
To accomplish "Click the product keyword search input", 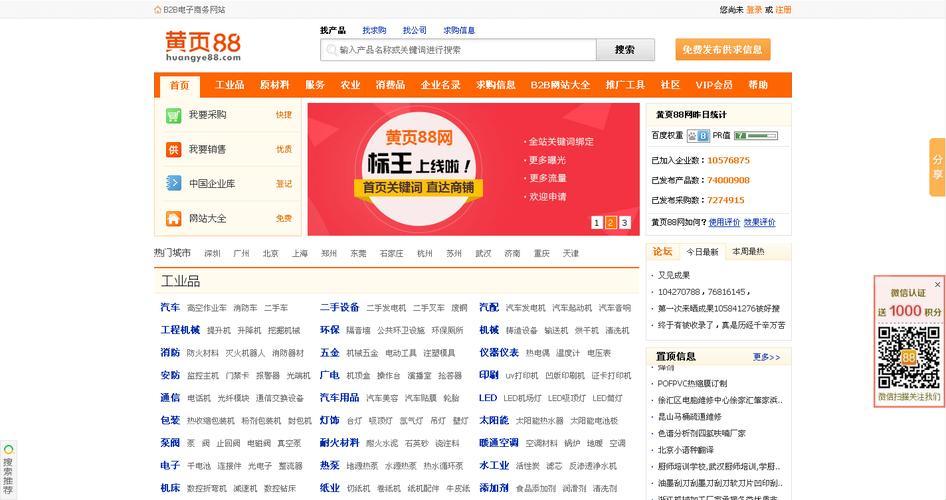I will (459, 50).
